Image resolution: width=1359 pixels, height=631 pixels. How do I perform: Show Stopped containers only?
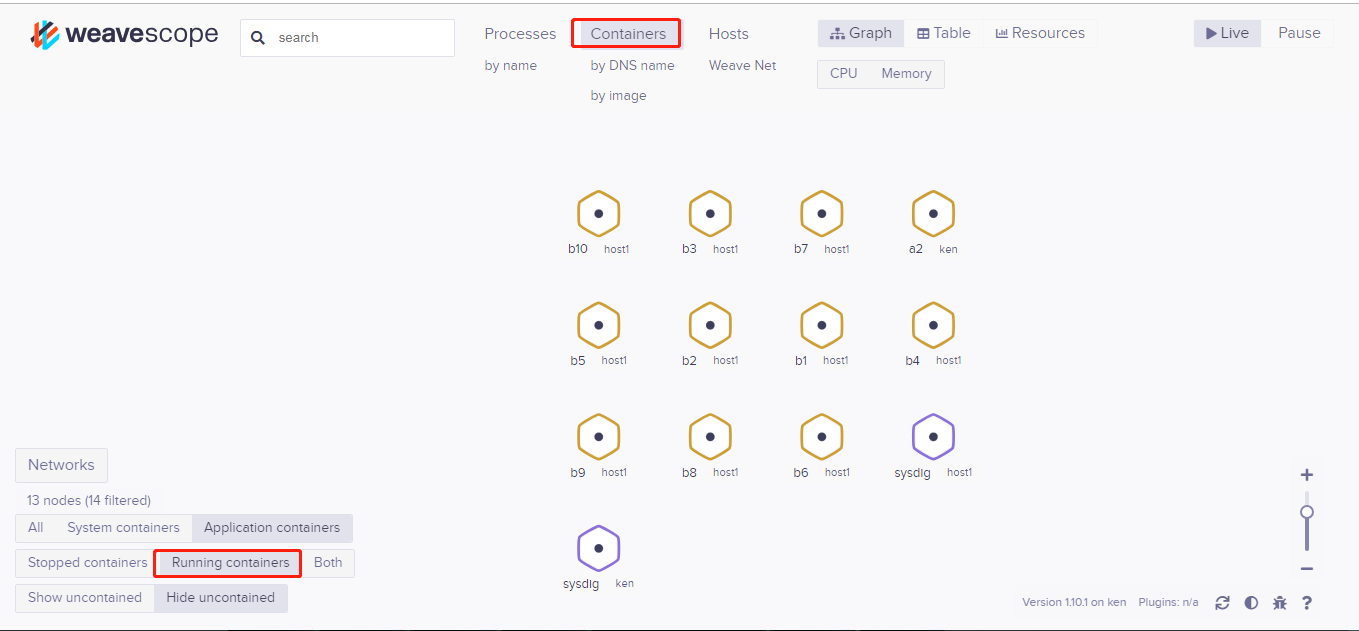(87, 562)
